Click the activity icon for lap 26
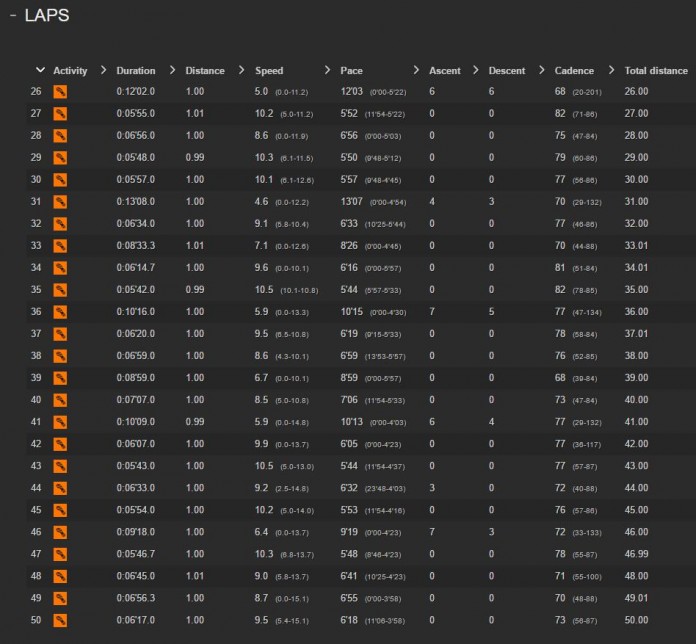The width and height of the screenshot is (696, 644). (60, 91)
